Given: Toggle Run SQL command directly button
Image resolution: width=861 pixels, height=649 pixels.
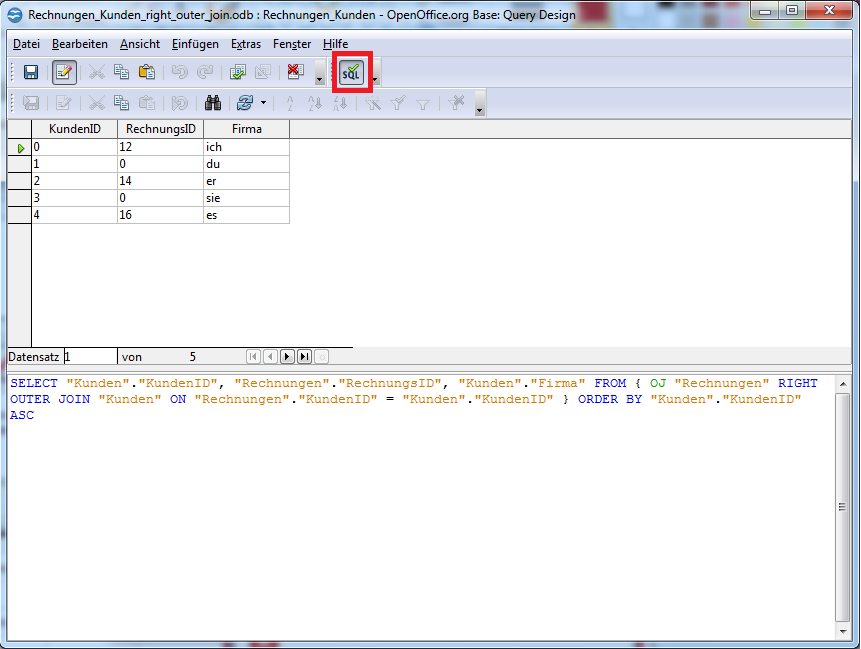Looking at the screenshot, I should click(351, 72).
